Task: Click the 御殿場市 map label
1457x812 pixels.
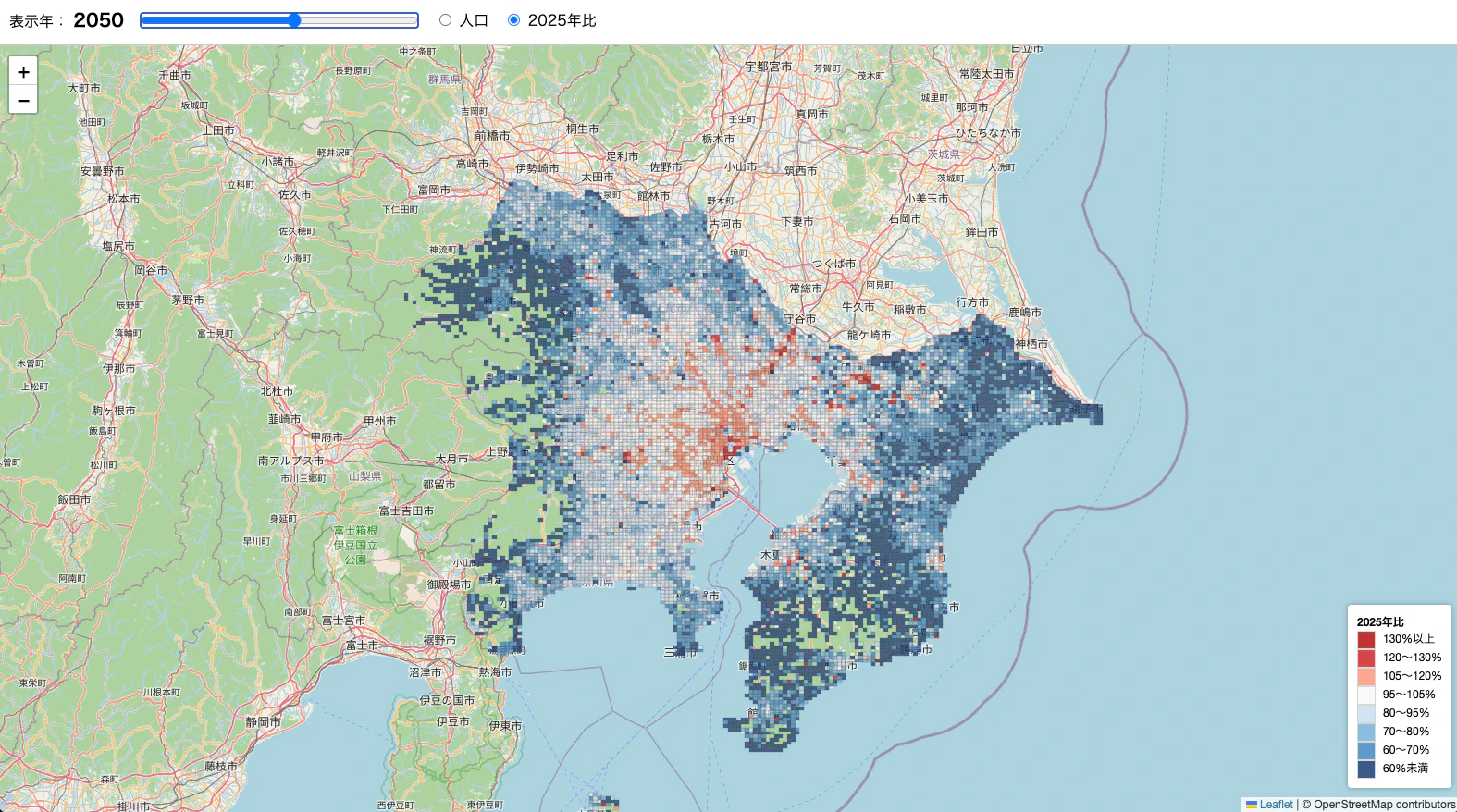Action: coord(449,584)
